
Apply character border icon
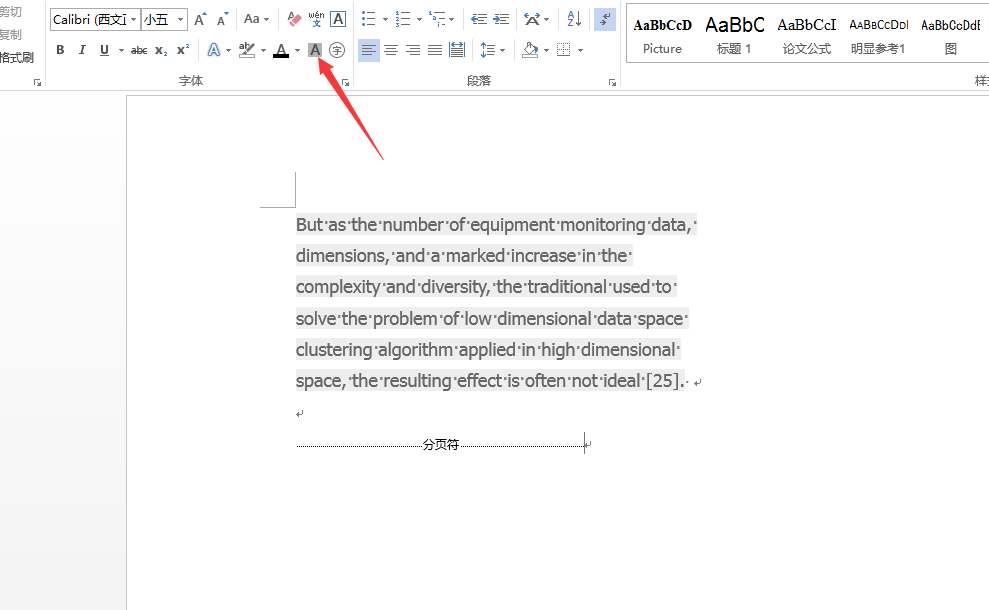coord(338,20)
